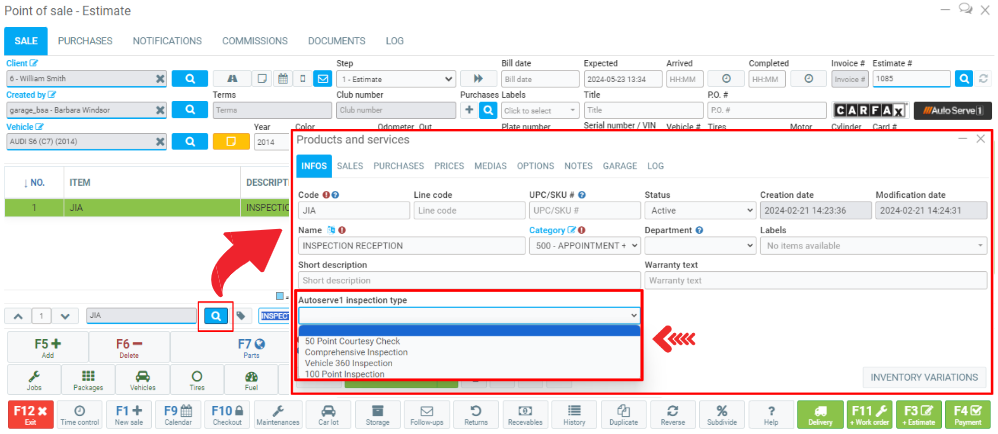The image size is (998, 434).
Task: Select Comprehensive Inspection from the list
Action: 357,352
